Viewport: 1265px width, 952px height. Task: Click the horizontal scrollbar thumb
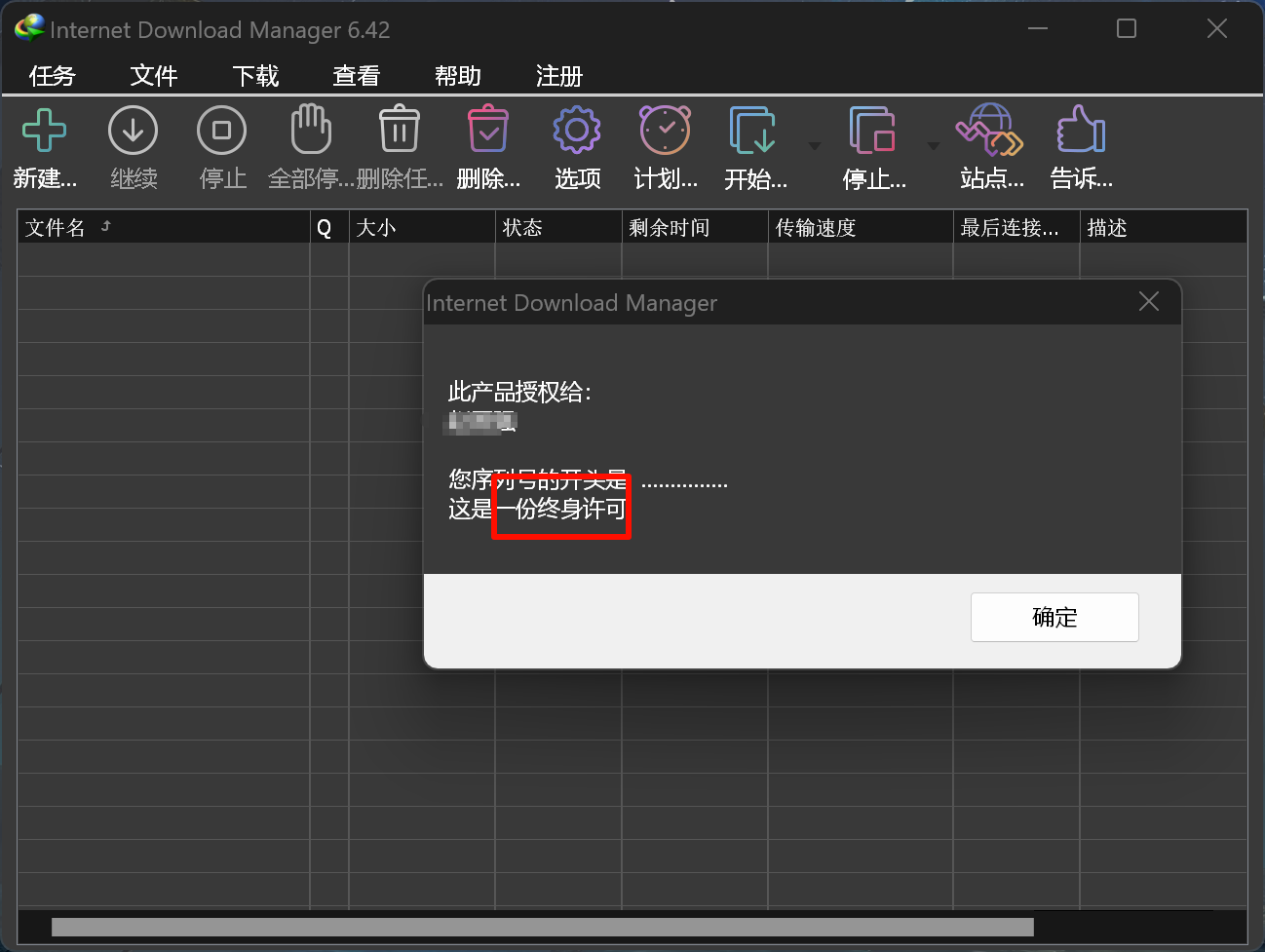click(x=543, y=927)
